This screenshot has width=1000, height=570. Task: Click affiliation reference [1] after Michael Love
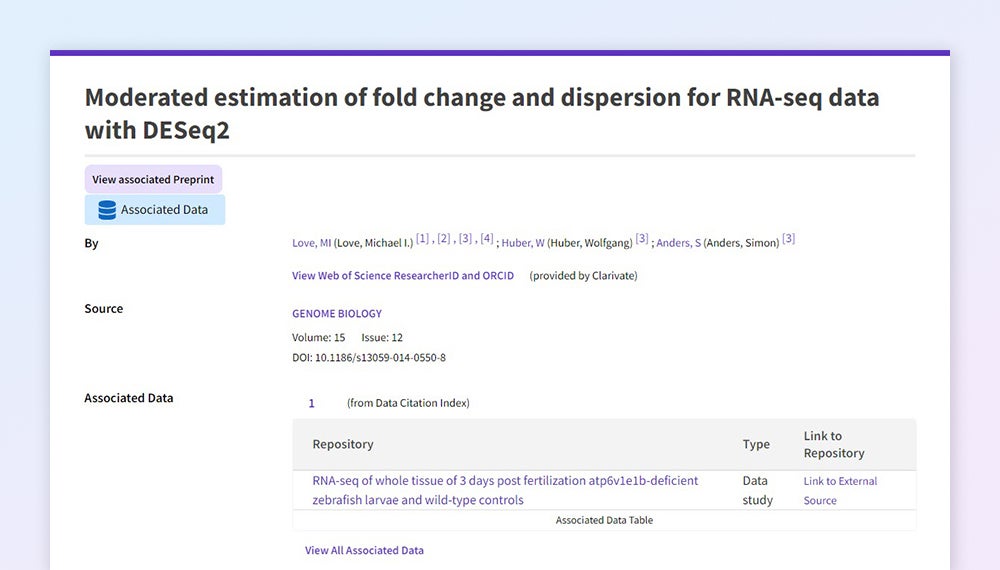click(x=423, y=239)
